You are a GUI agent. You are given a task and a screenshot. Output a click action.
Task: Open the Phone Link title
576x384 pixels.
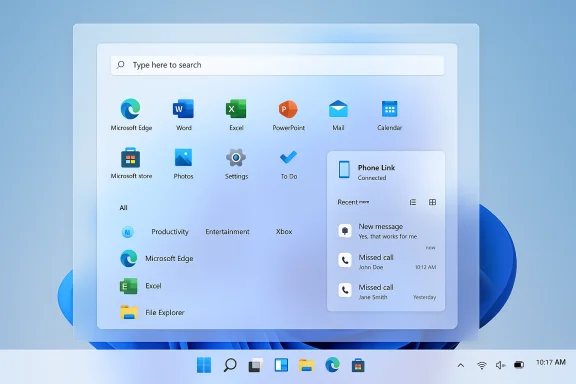point(376,168)
